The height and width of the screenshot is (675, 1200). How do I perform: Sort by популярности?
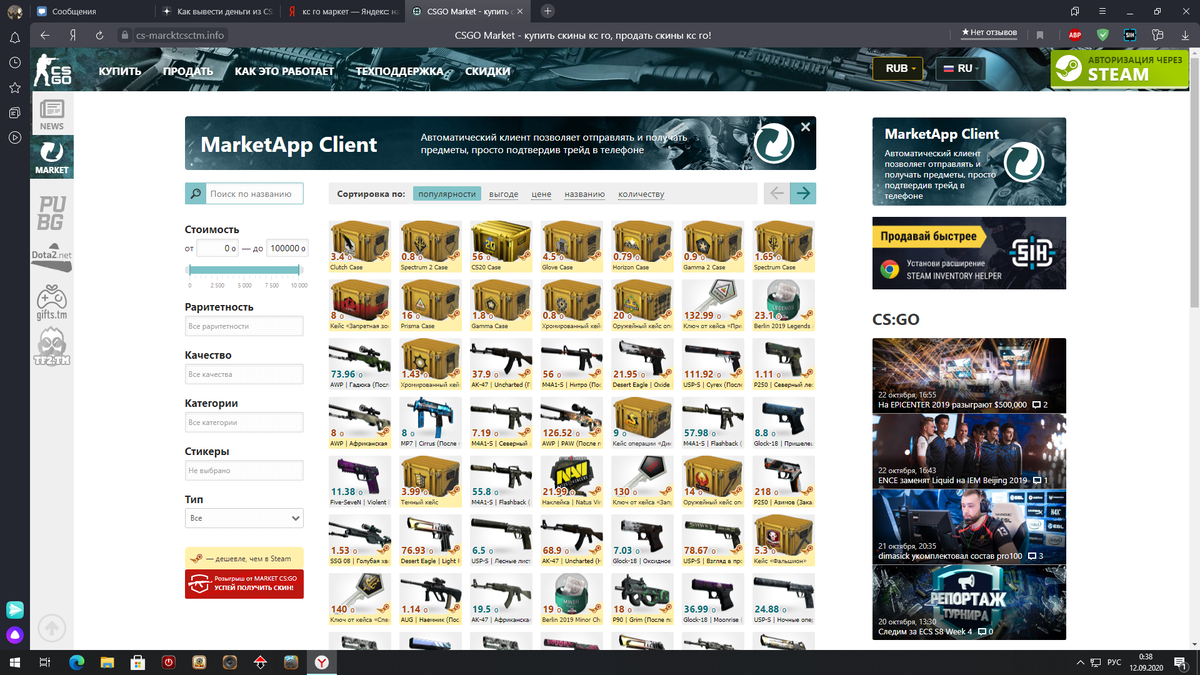point(446,194)
